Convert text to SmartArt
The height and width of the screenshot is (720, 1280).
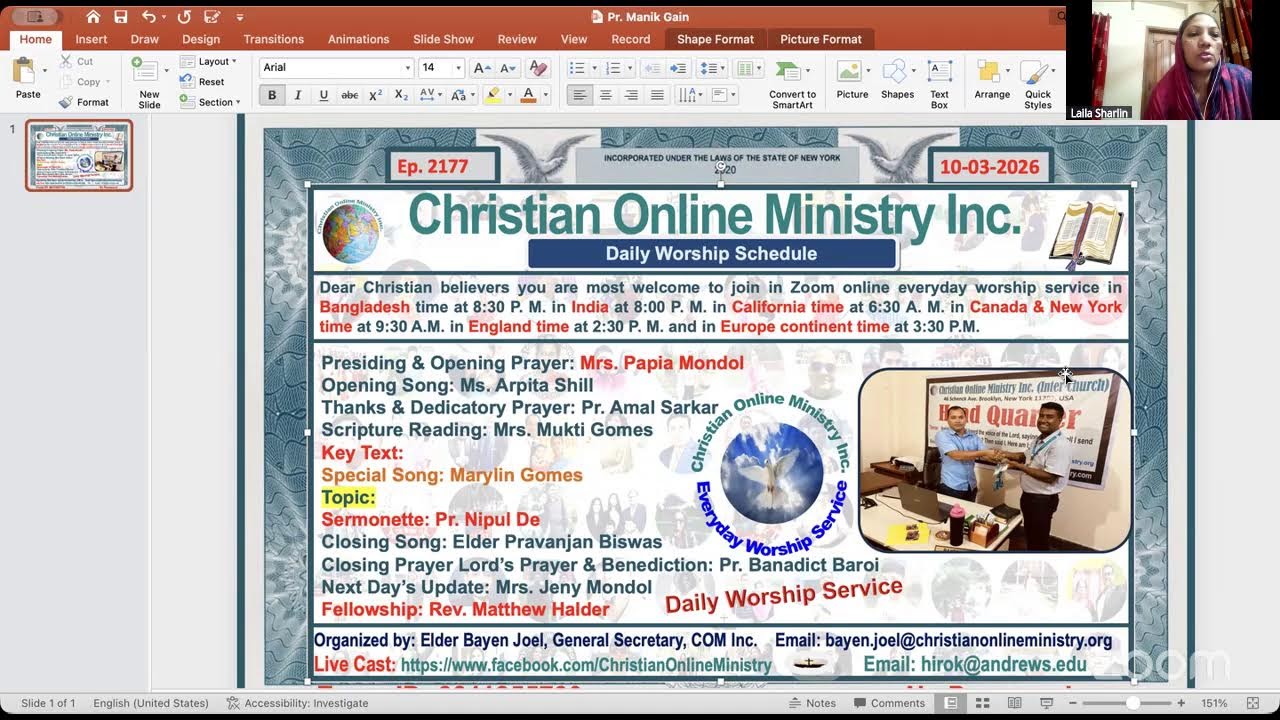coord(792,84)
